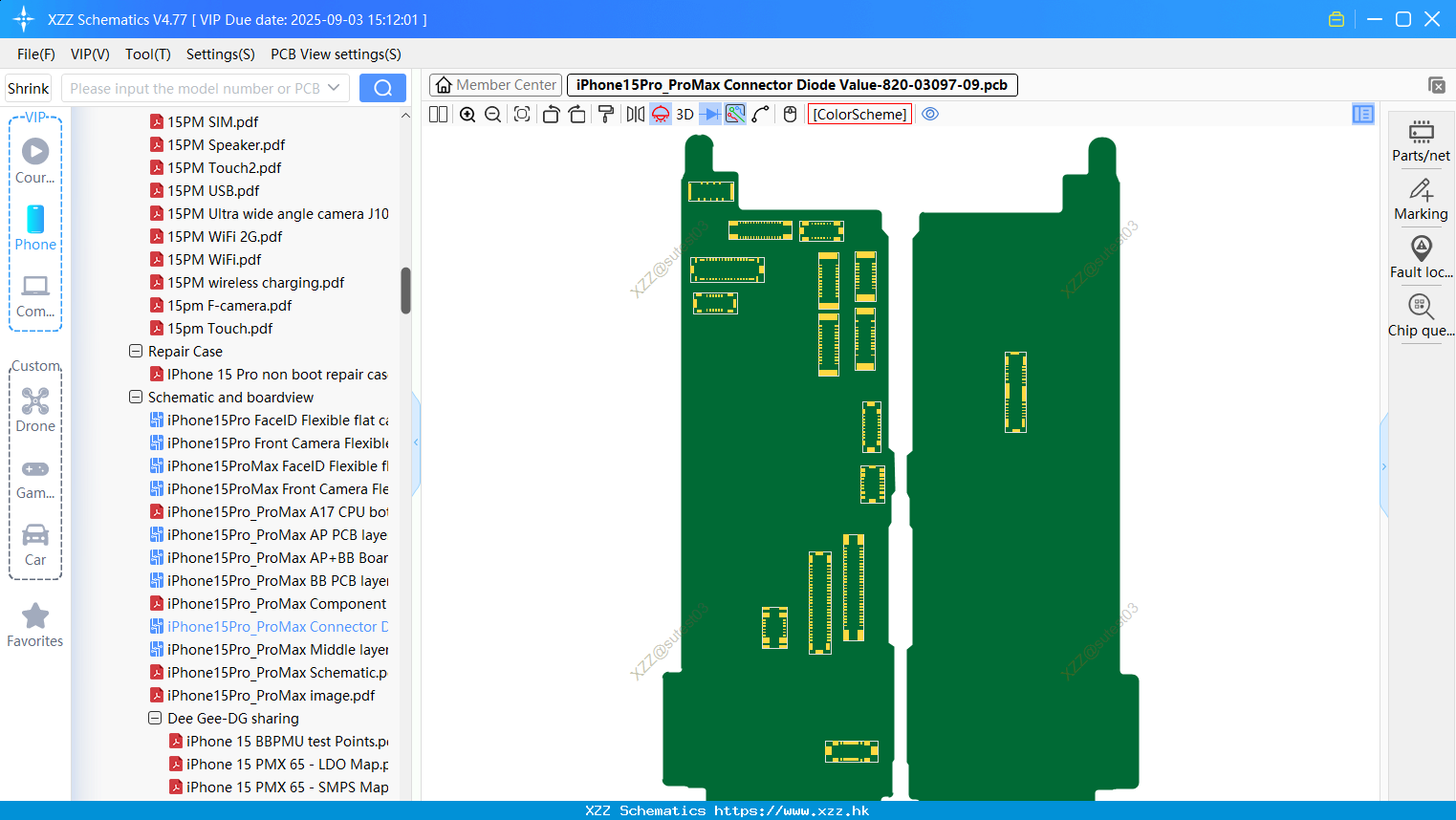Rotate the board clockwise
Screen dimensions: 1456x820
576,114
